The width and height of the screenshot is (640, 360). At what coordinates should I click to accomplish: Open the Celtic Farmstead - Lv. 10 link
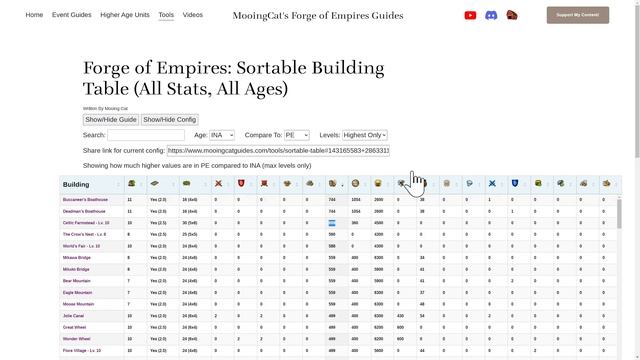pos(86,223)
